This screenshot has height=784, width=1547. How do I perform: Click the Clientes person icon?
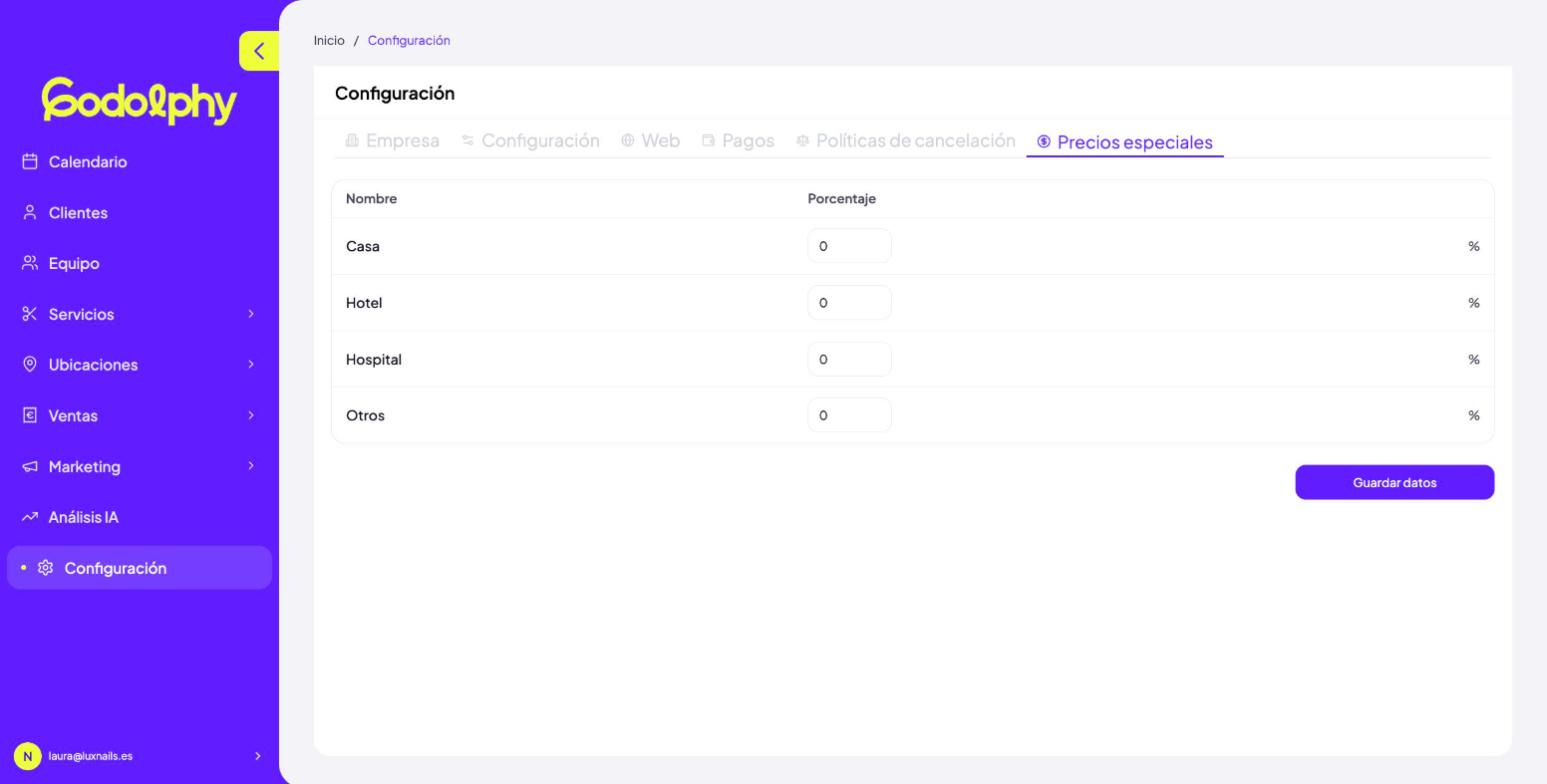(30, 213)
